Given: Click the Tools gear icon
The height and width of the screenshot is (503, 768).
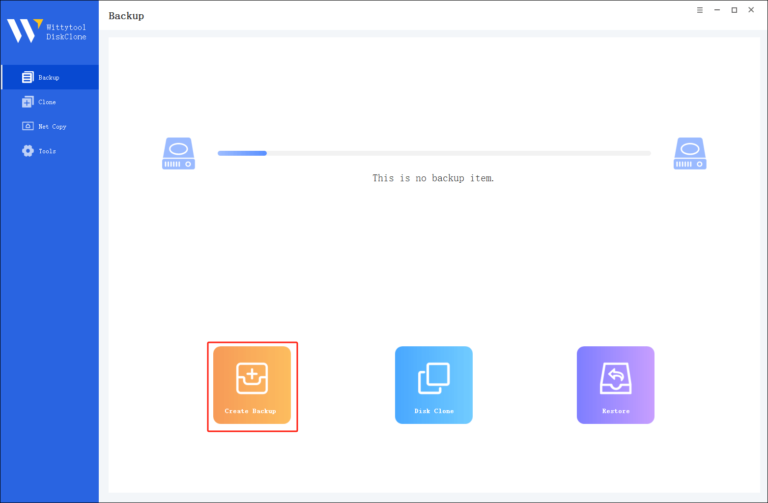Looking at the screenshot, I should 27,151.
